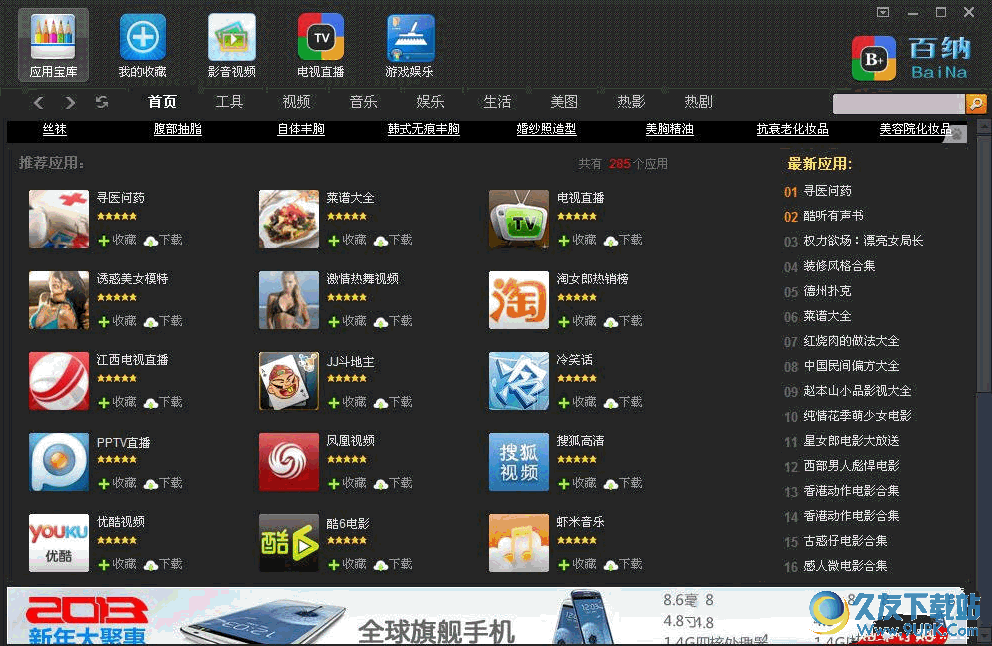The height and width of the screenshot is (646, 992).
Task: Open the 淘 淘女郎热销榜 app icon
Action: pos(519,300)
